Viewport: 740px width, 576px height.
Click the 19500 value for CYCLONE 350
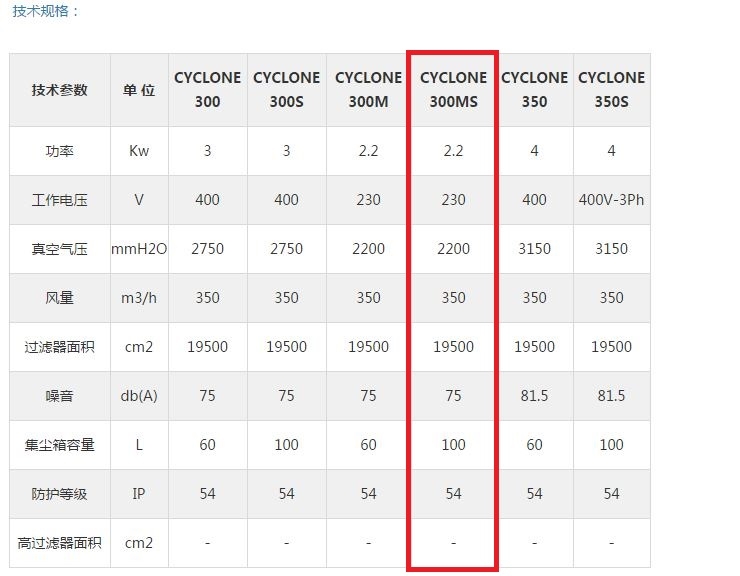(534, 347)
